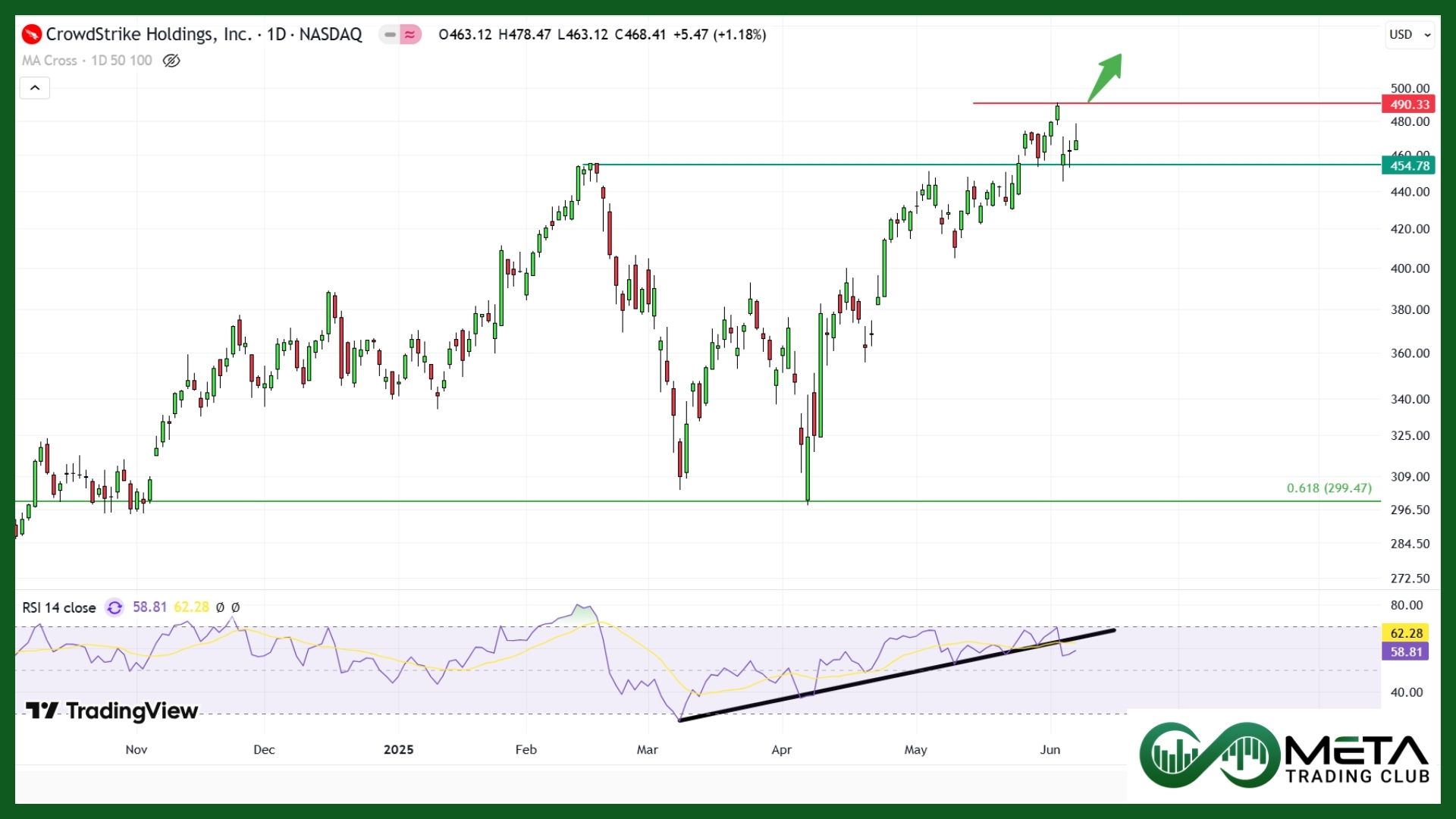This screenshot has width=1456, height=819.
Task: Click the RSI refresh circular icon
Action: point(115,607)
